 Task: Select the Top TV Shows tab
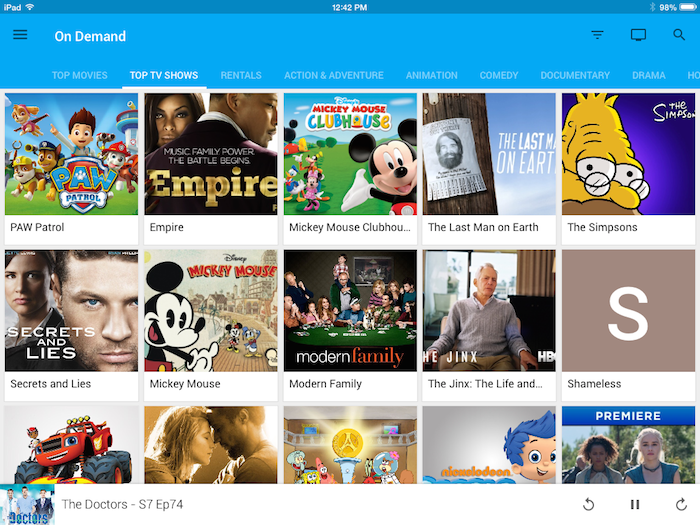coord(164,75)
